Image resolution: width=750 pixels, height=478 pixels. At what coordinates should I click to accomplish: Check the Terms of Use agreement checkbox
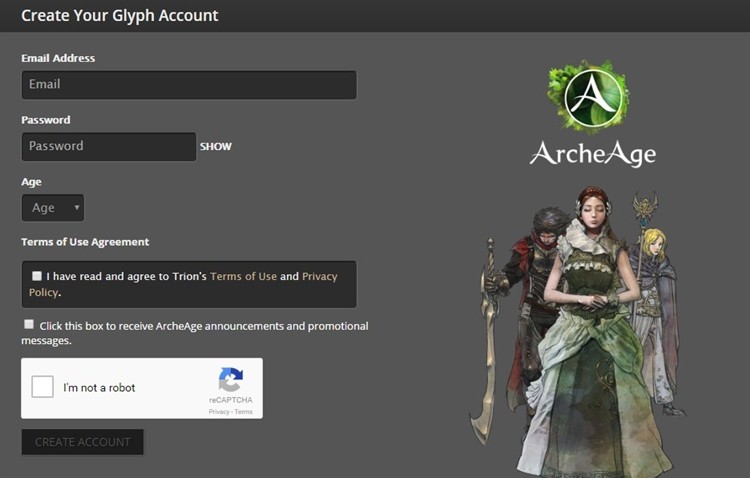pyautogui.click(x=37, y=276)
